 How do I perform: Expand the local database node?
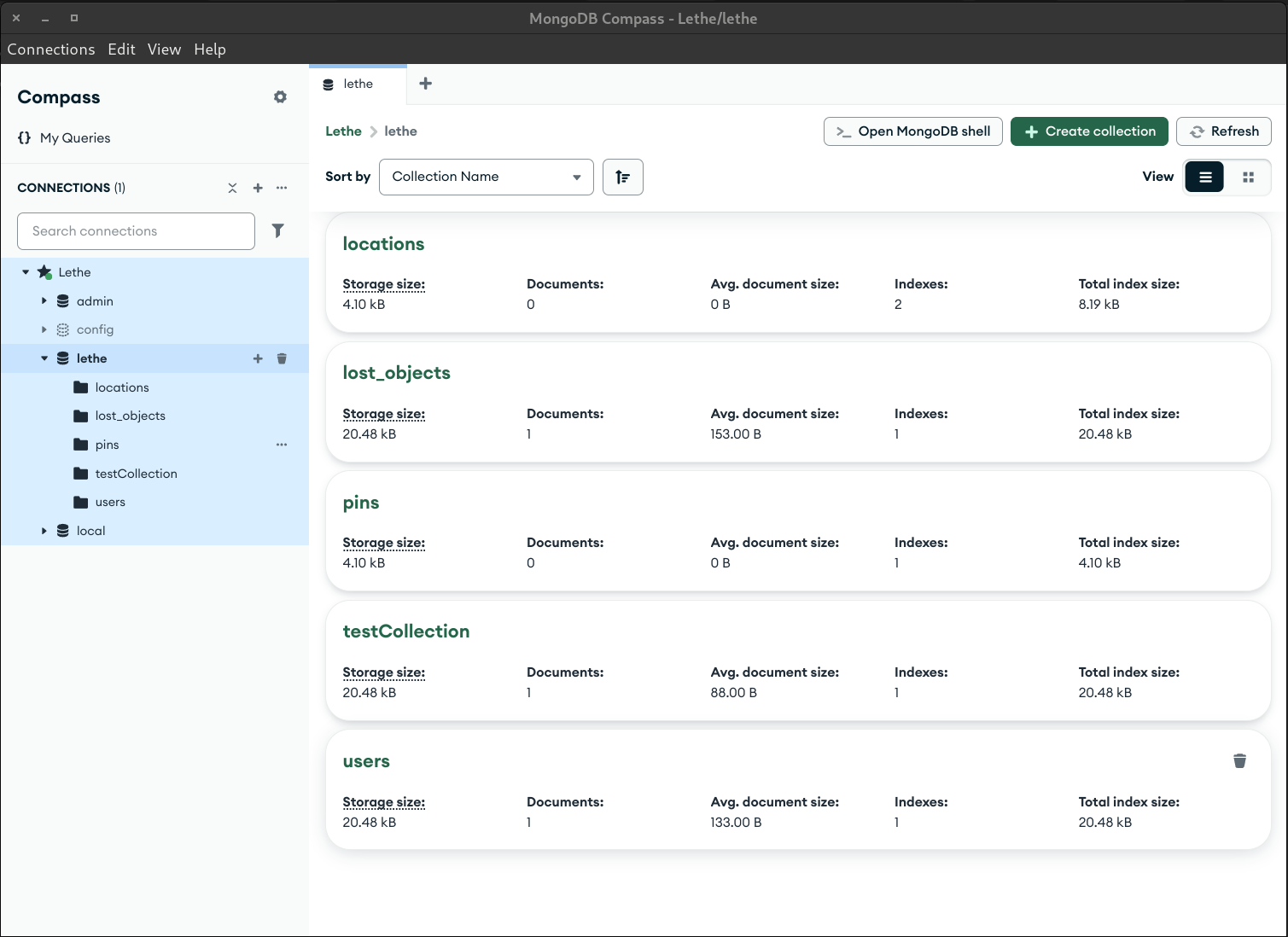[x=44, y=531]
